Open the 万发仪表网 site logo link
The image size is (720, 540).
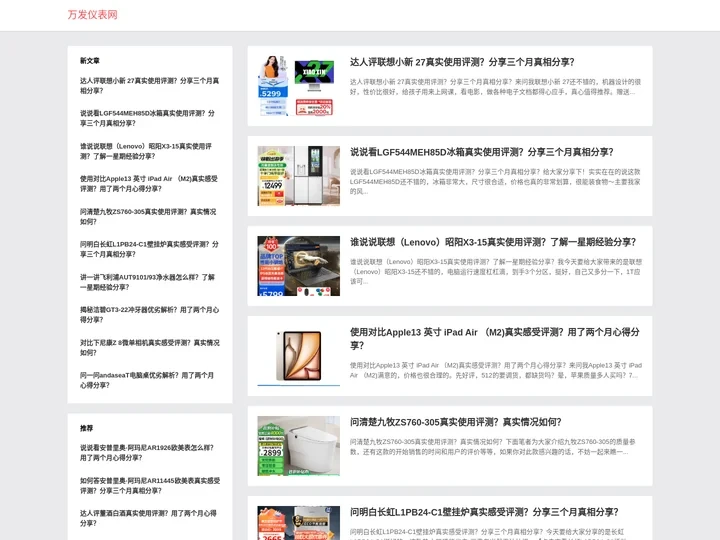click(92, 15)
